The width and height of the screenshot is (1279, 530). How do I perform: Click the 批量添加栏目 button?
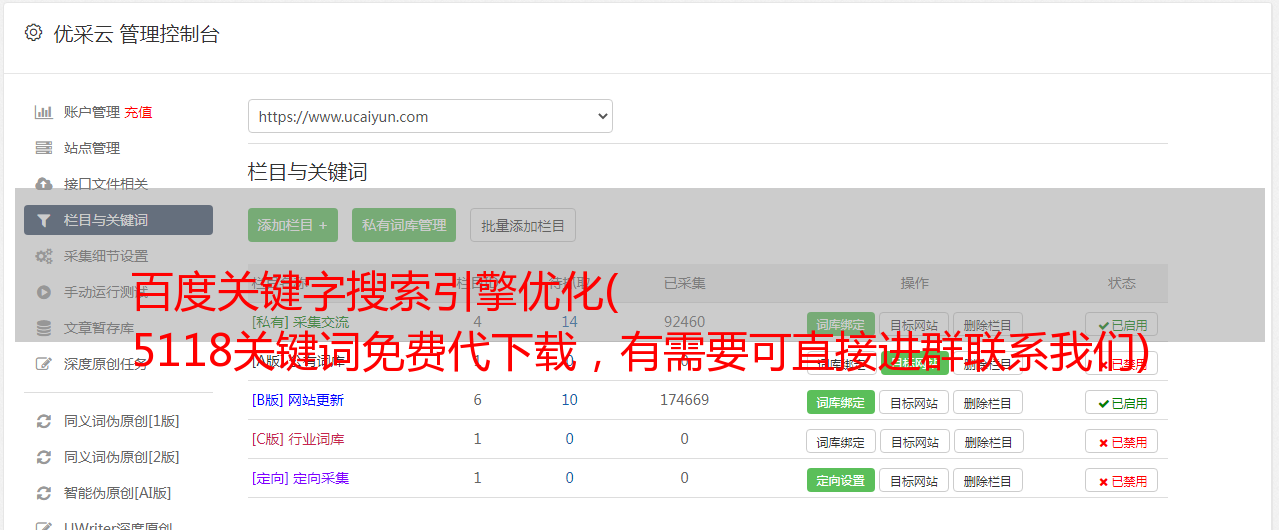point(523,225)
